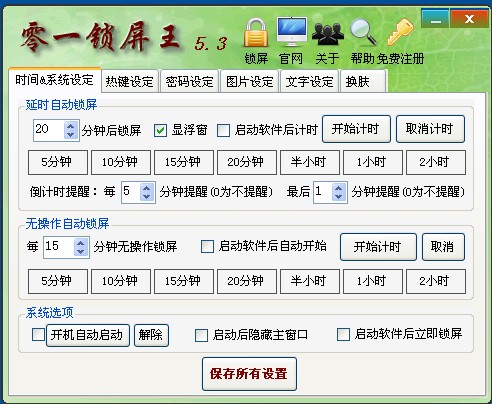Image resolution: width=492 pixels, height=404 pixels.
Task: Choose 10分钟 delay lock preset
Action: [x=121, y=162]
